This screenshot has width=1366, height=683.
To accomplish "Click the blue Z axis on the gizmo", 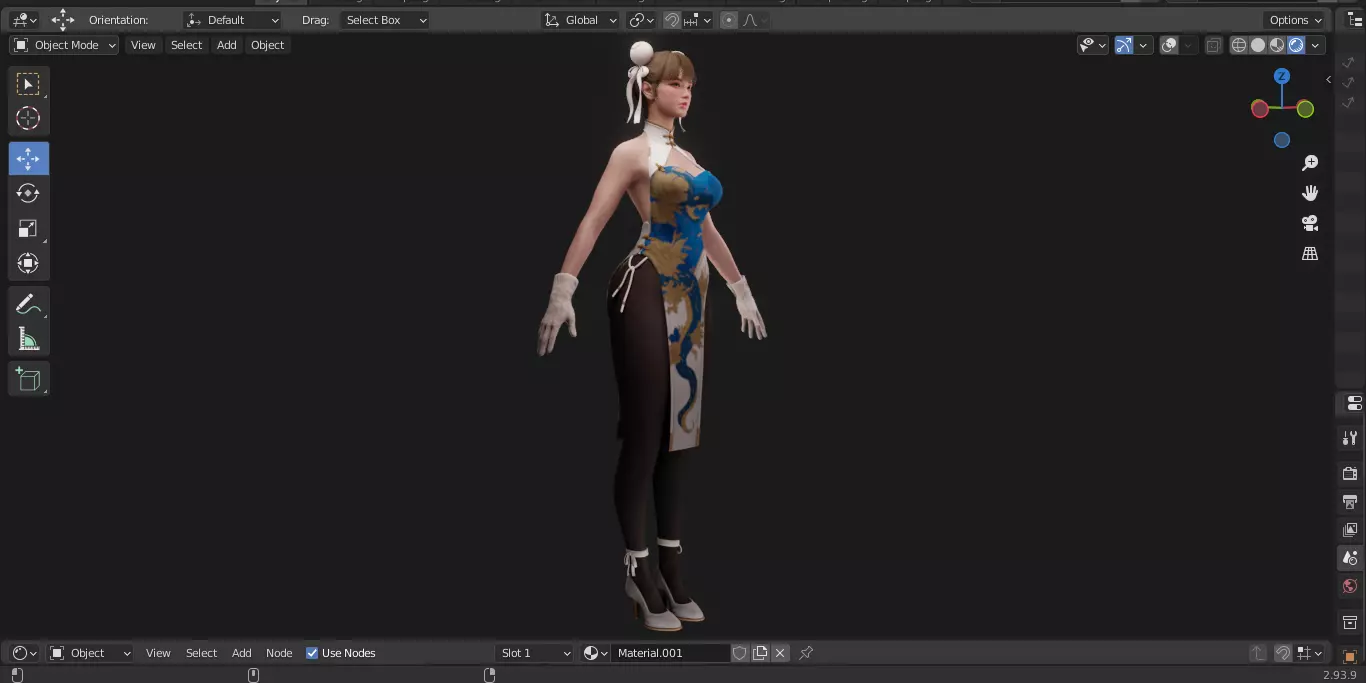I will click(1282, 76).
